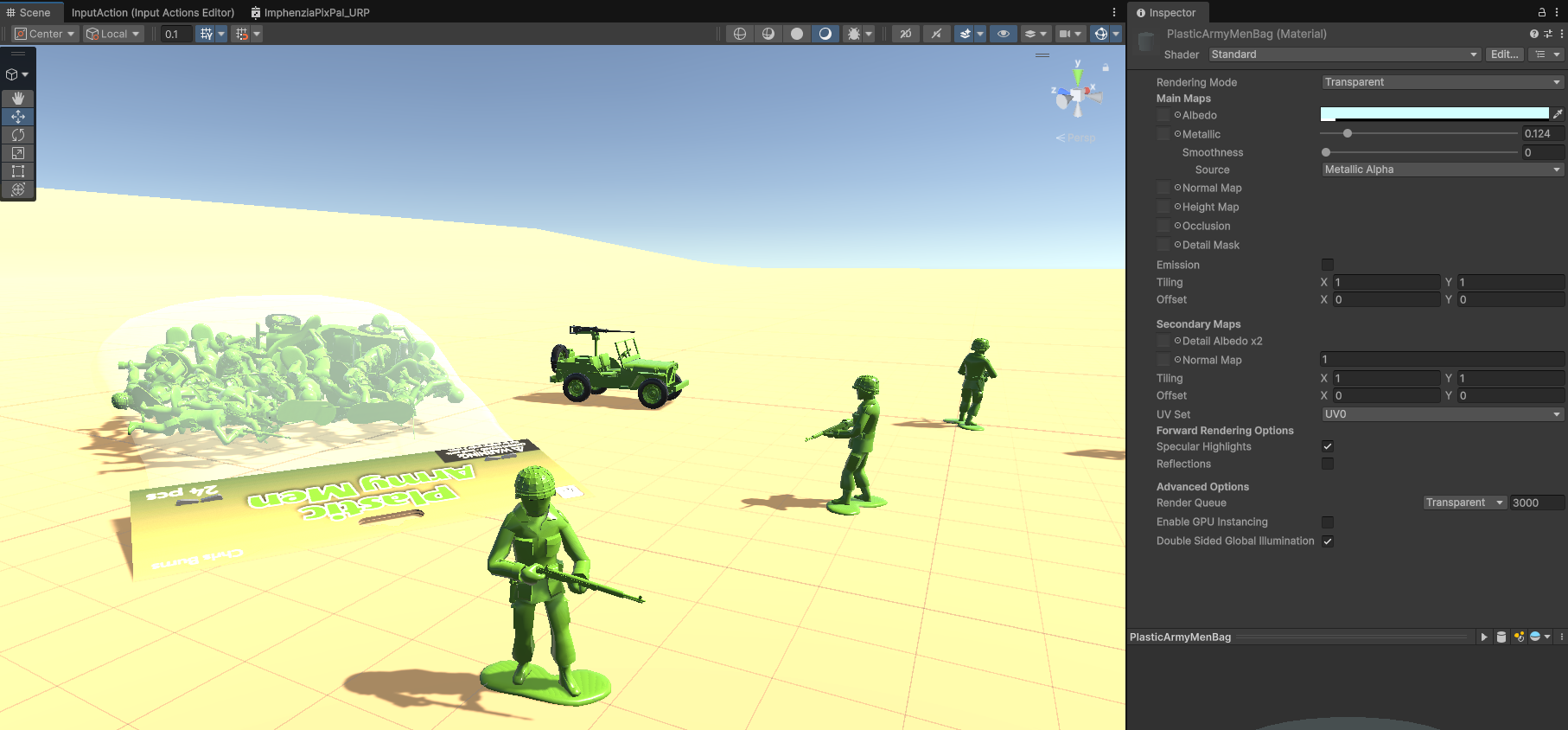Toggle grid visibility icon
The width and height of the screenshot is (1568, 730).
[x=206, y=34]
